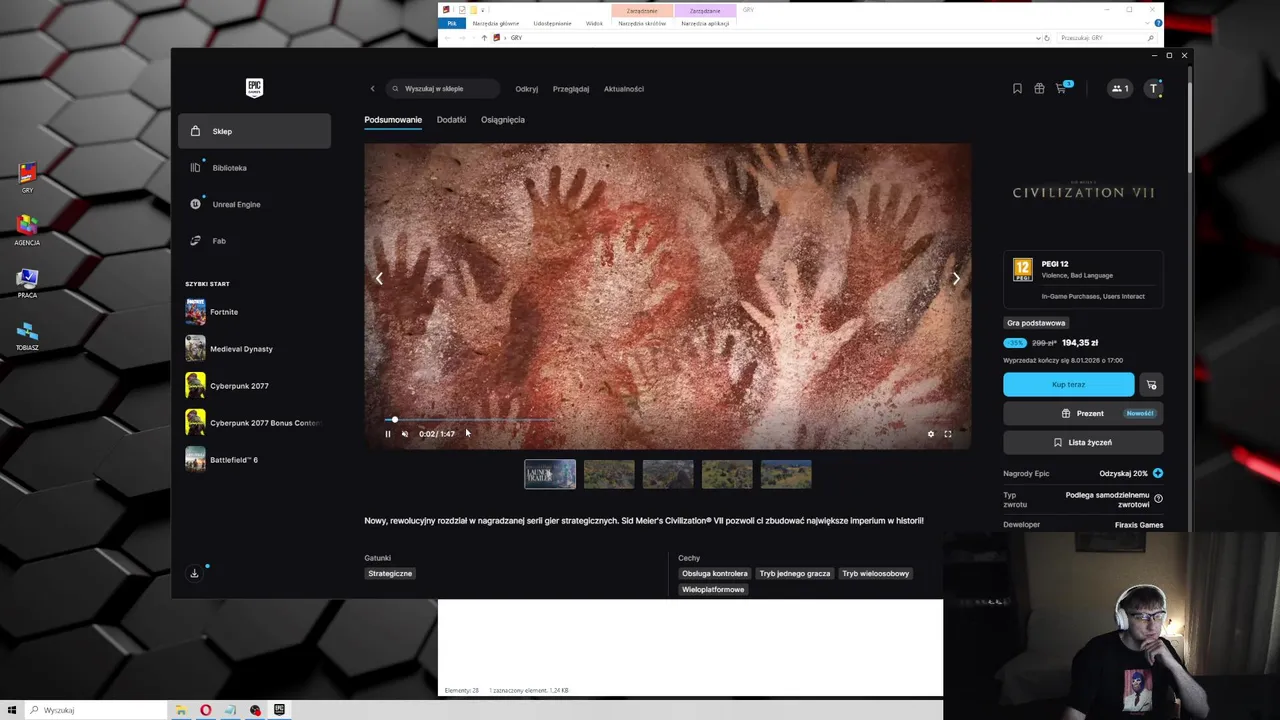Open the AGENCJA desktop shortcut
1280x720 pixels.
pos(27,230)
